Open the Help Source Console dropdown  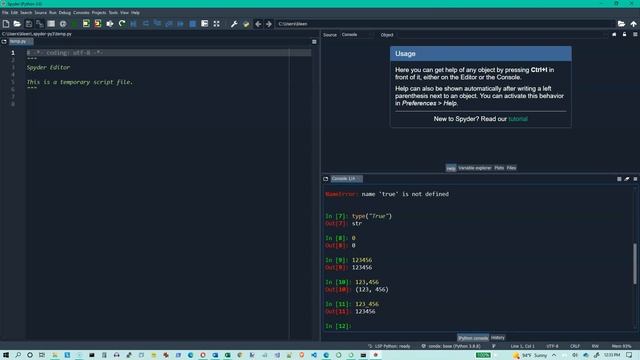point(357,35)
